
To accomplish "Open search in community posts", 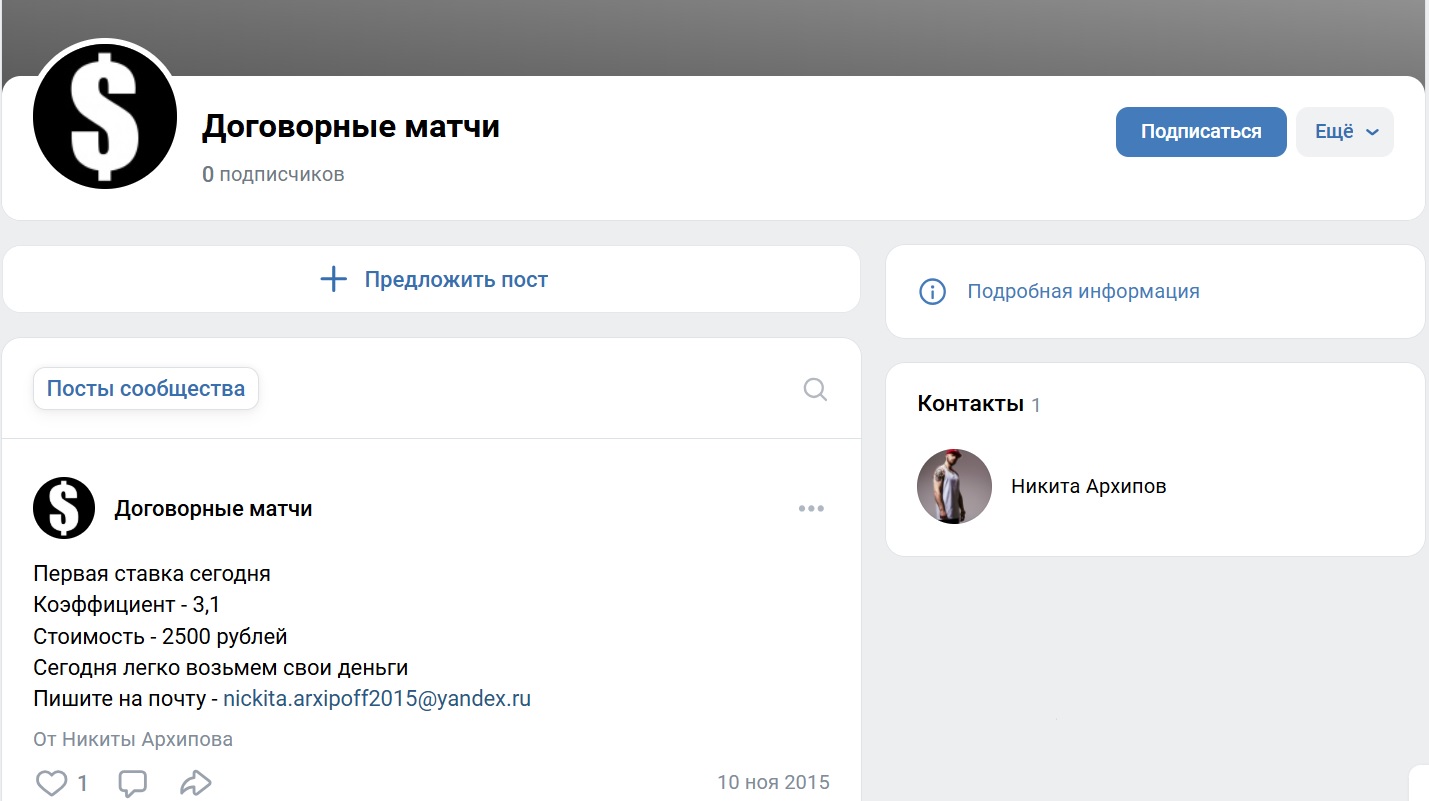I will [x=814, y=389].
